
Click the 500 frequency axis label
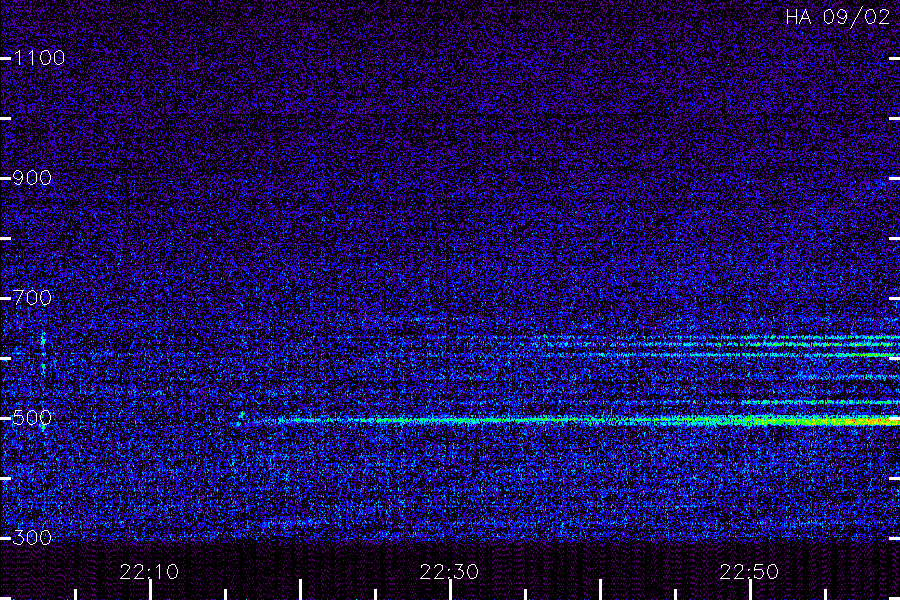[32, 418]
